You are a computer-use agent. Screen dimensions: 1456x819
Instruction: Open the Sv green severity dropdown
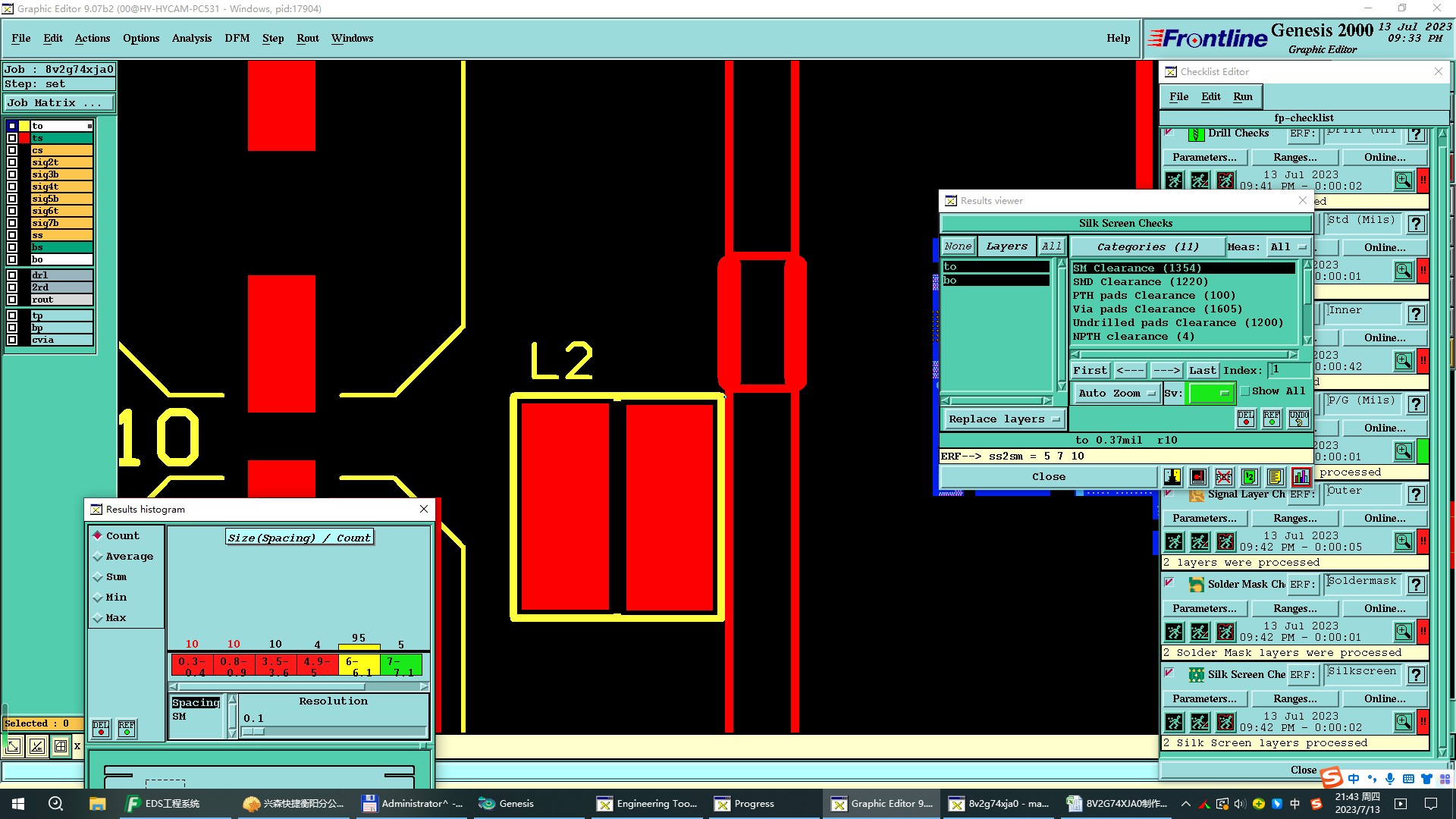[1212, 393]
